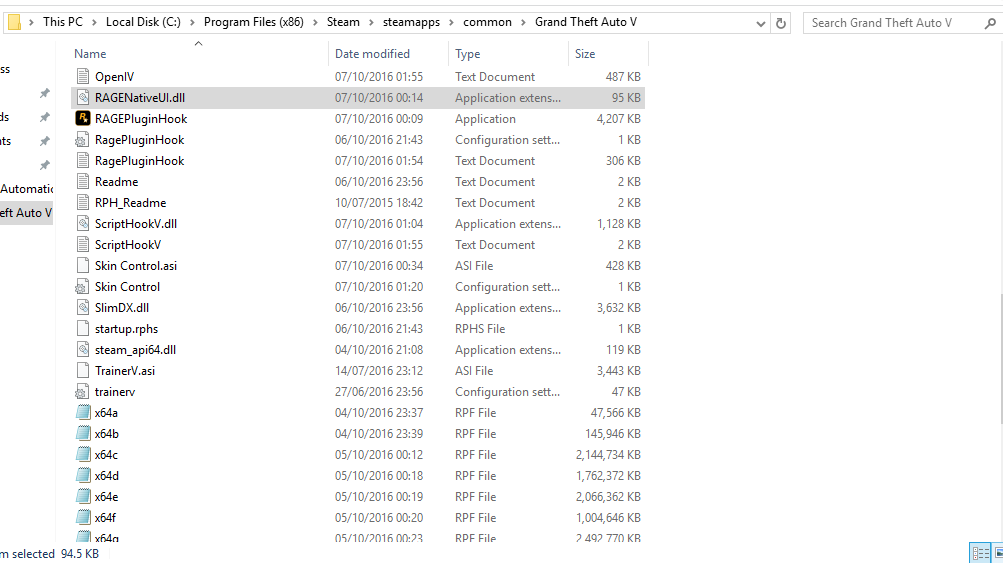Refresh the Grand Theft Auto V folder
1003x563 pixels.
(780, 23)
